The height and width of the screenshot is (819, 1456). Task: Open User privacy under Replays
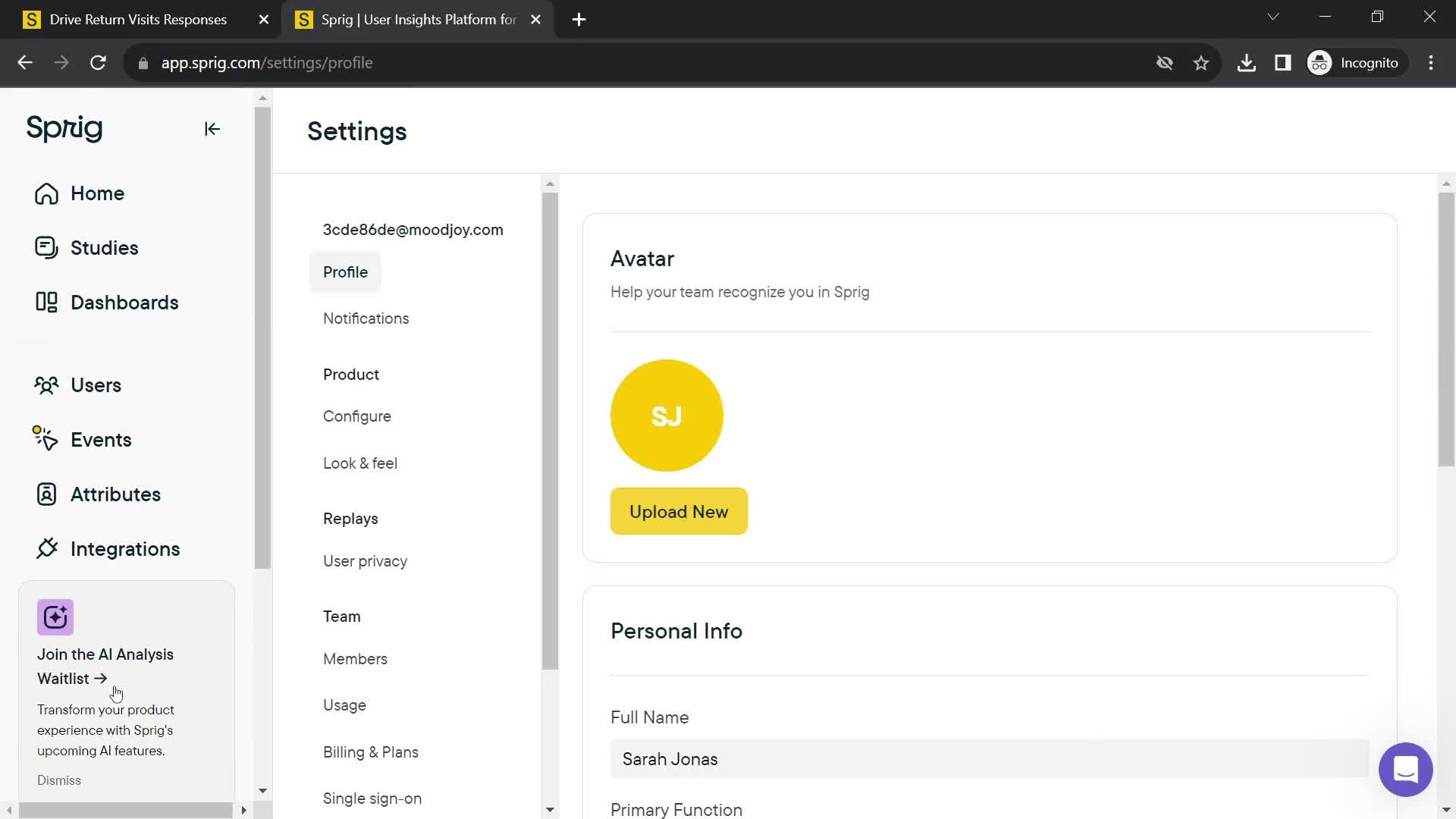365,561
